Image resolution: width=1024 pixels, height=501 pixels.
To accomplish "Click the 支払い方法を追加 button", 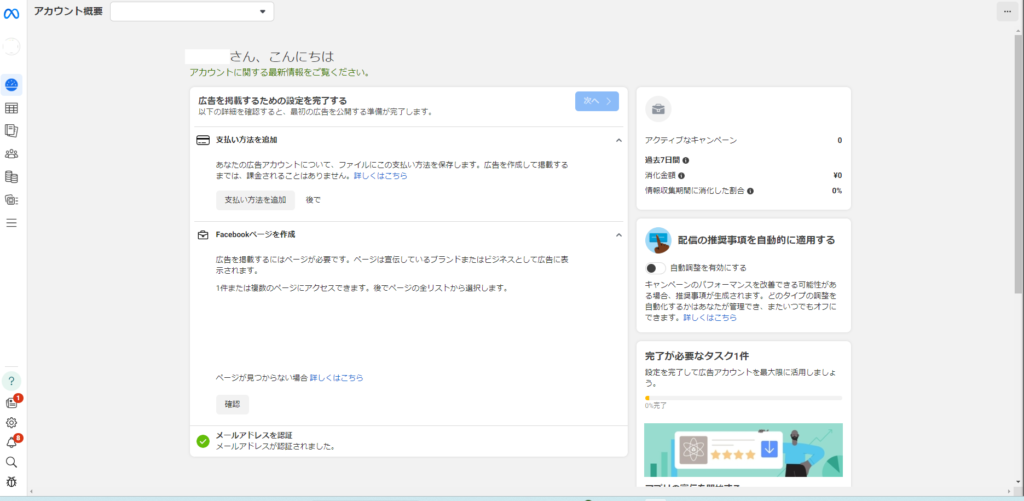I will coord(255,200).
